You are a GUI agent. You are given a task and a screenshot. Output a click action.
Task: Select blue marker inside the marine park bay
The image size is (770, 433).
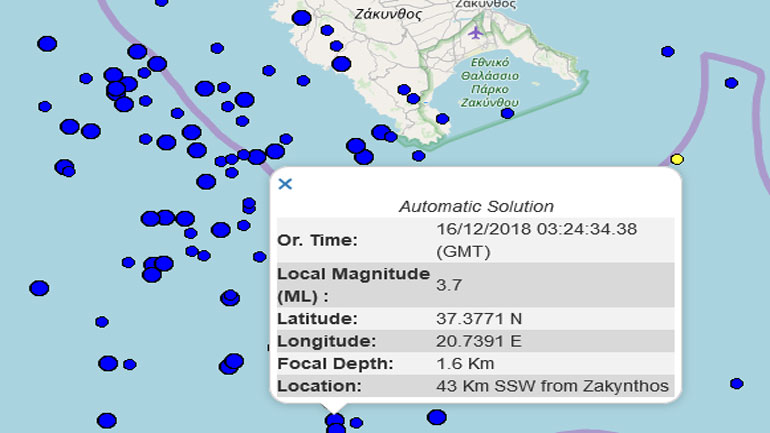(x=507, y=113)
